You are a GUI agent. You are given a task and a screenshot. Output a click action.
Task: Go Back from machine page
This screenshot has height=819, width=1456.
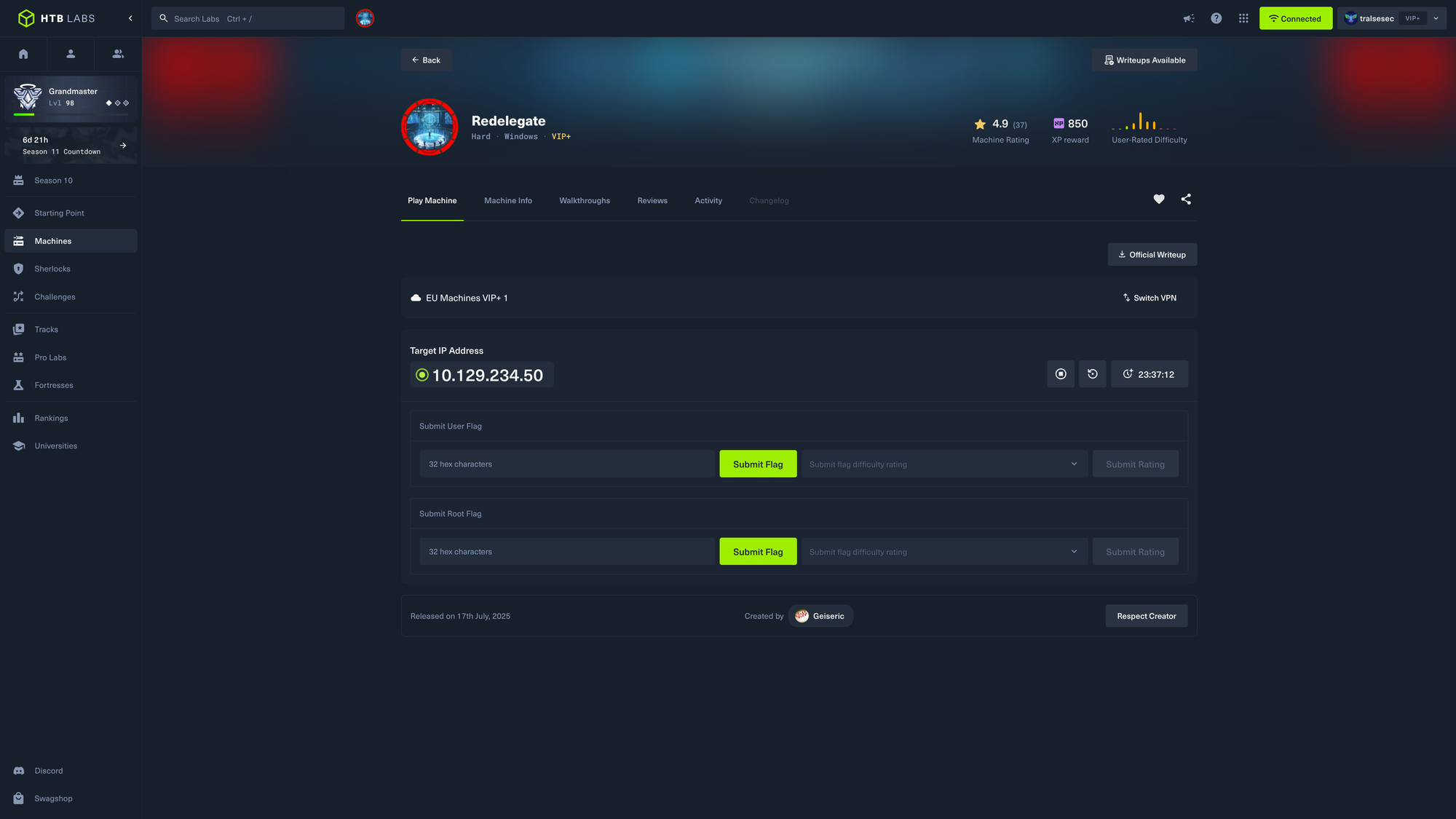426,60
